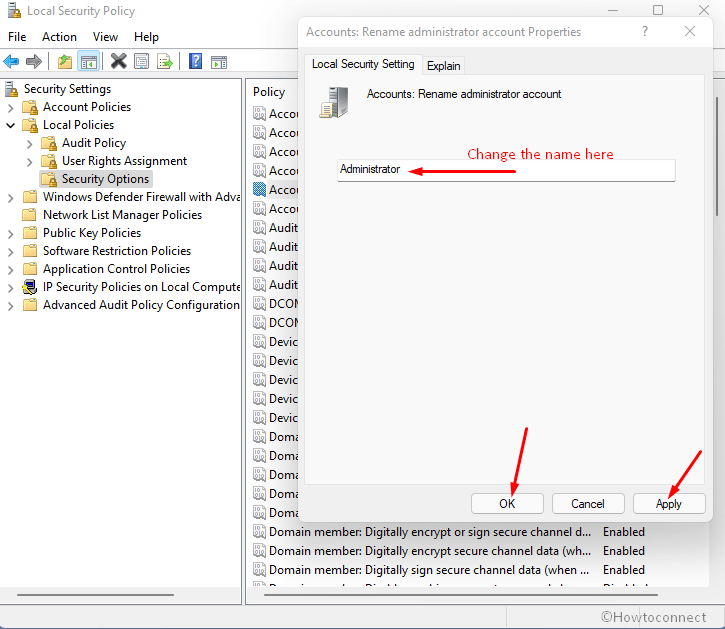
Task: Click the Account Policies folder icon
Action: click(30, 107)
